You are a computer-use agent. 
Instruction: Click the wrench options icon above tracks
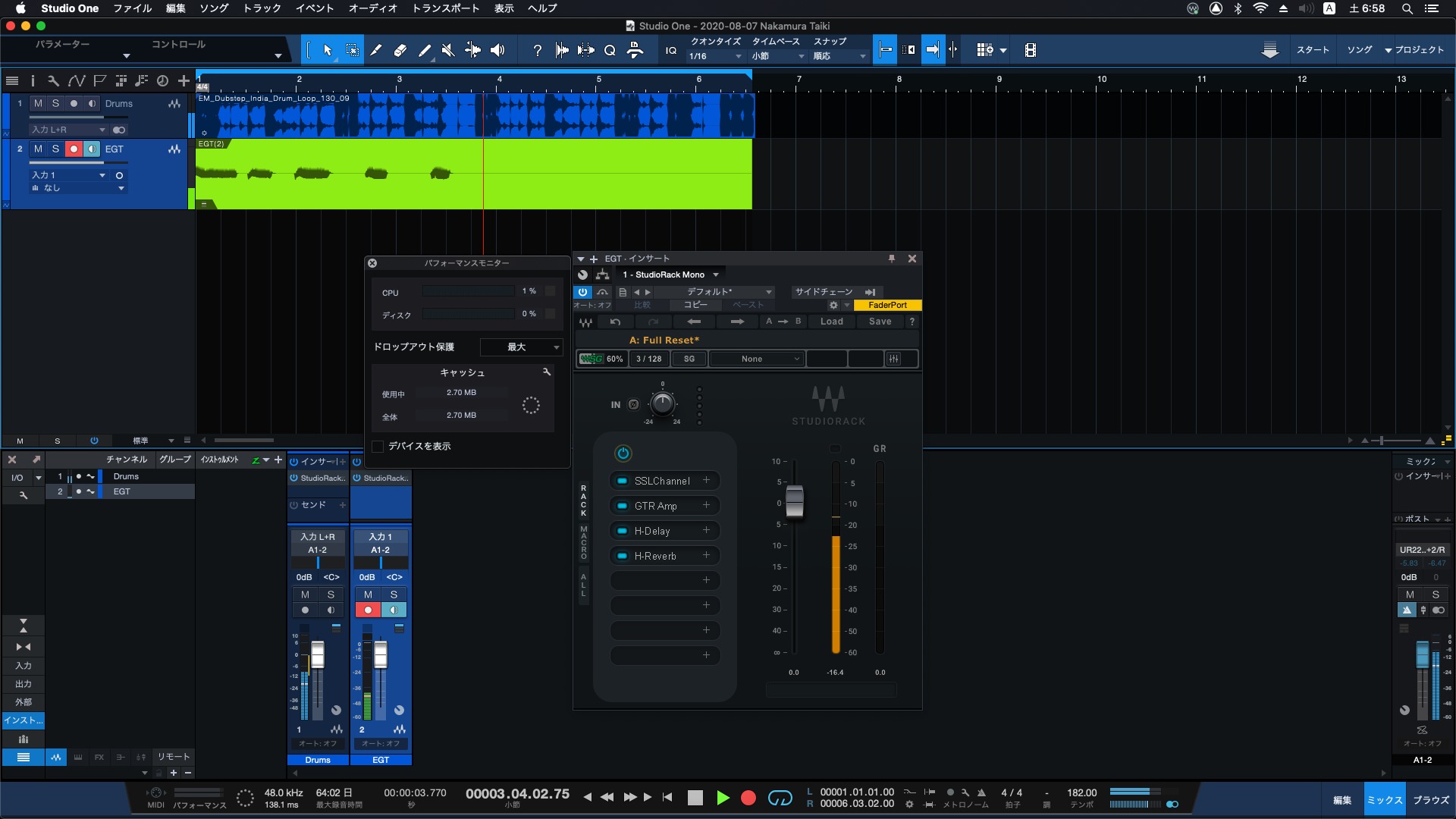click(x=53, y=80)
